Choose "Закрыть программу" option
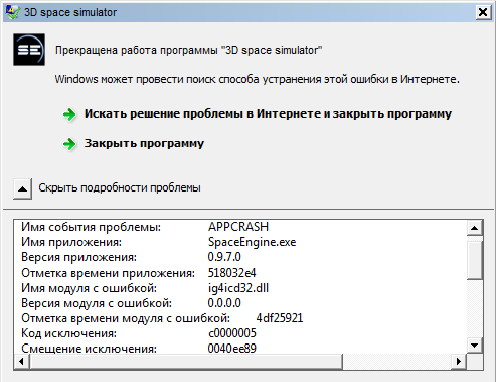 144,143
